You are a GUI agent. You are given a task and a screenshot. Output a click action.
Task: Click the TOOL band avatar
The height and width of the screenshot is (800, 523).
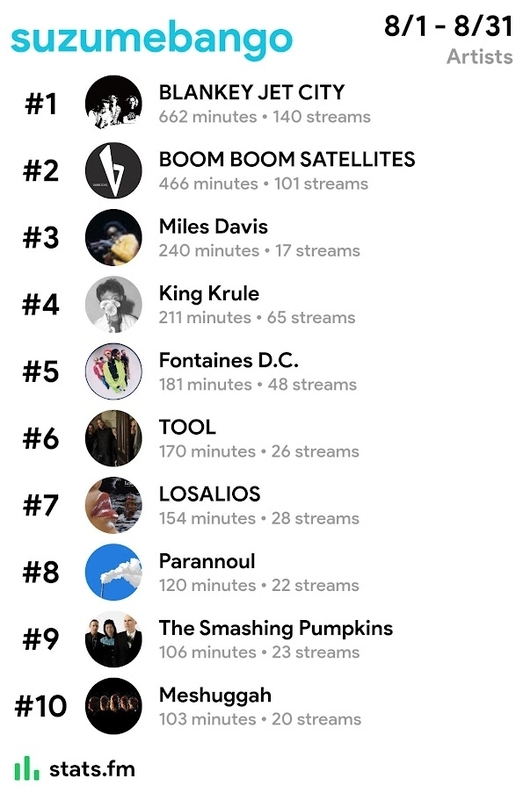coord(113,438)
